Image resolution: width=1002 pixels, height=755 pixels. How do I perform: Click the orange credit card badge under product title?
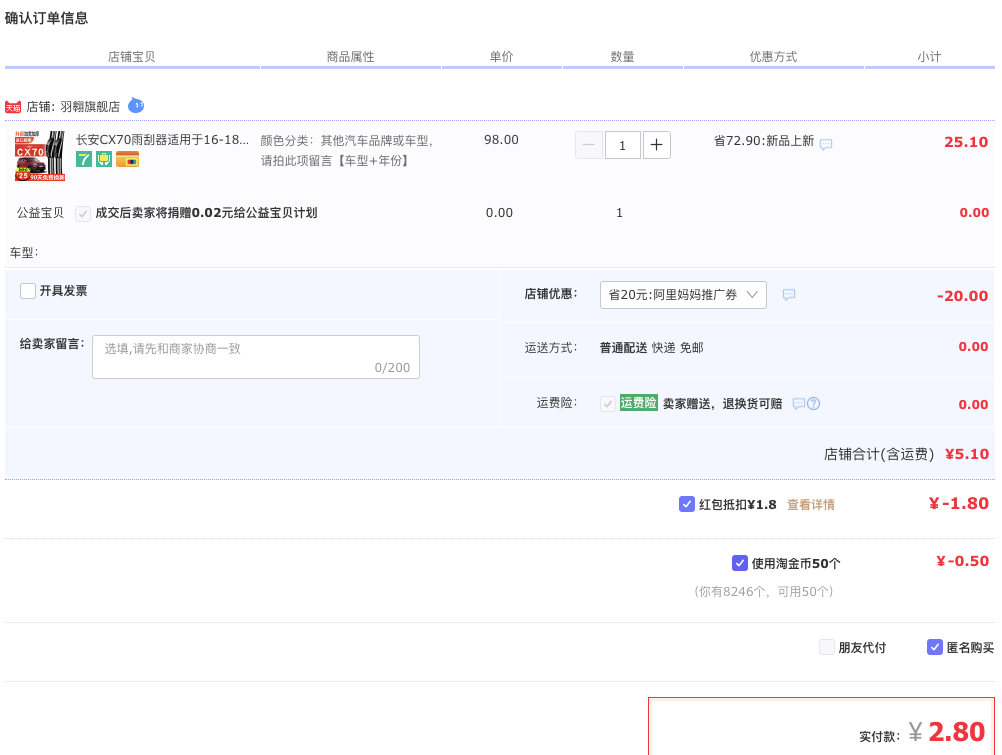pyautogui.click(x=127, y=159)
